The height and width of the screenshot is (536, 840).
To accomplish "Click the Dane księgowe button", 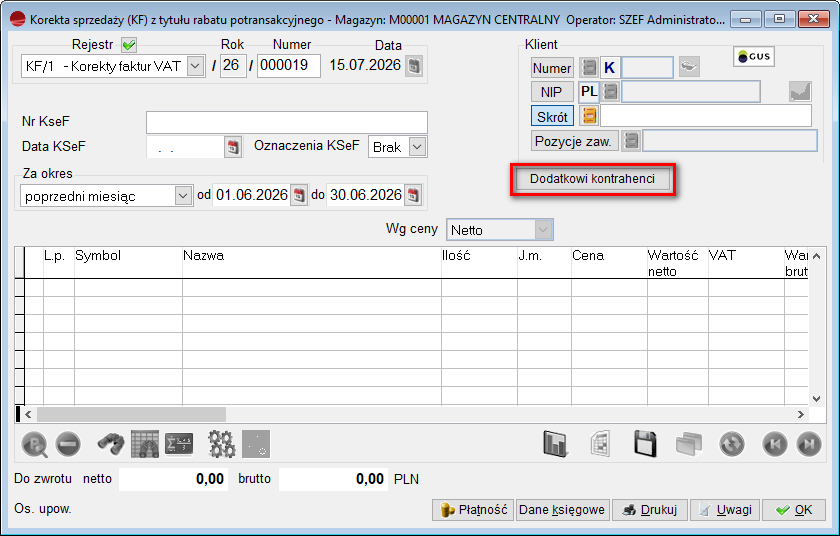I will [562, 510].
